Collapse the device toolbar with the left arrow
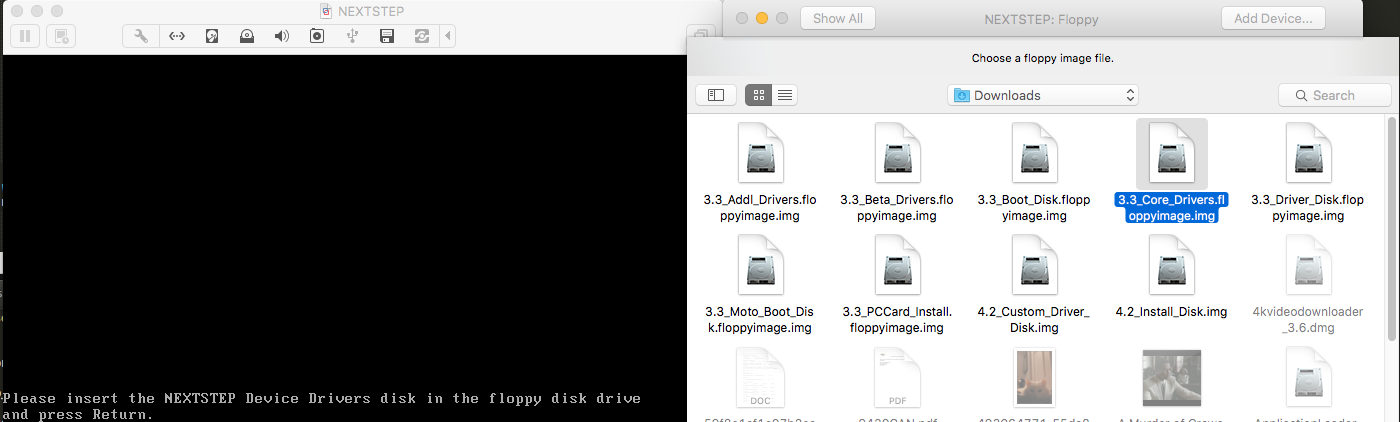This screenshot has width=1400, height=422. click(x=448, y=36)
